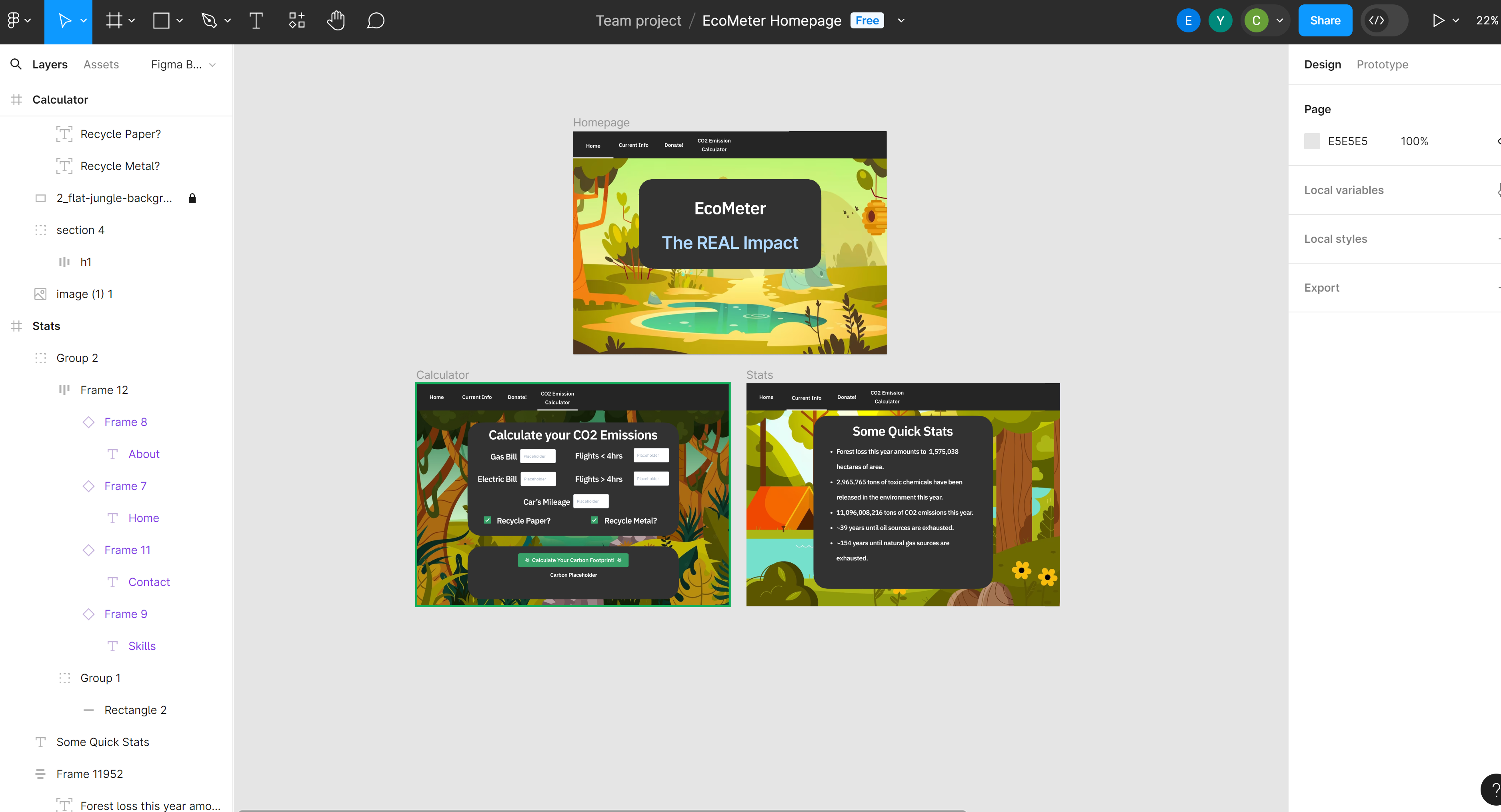
Task: Click the page background color swatch
Action: [1312, 142]
